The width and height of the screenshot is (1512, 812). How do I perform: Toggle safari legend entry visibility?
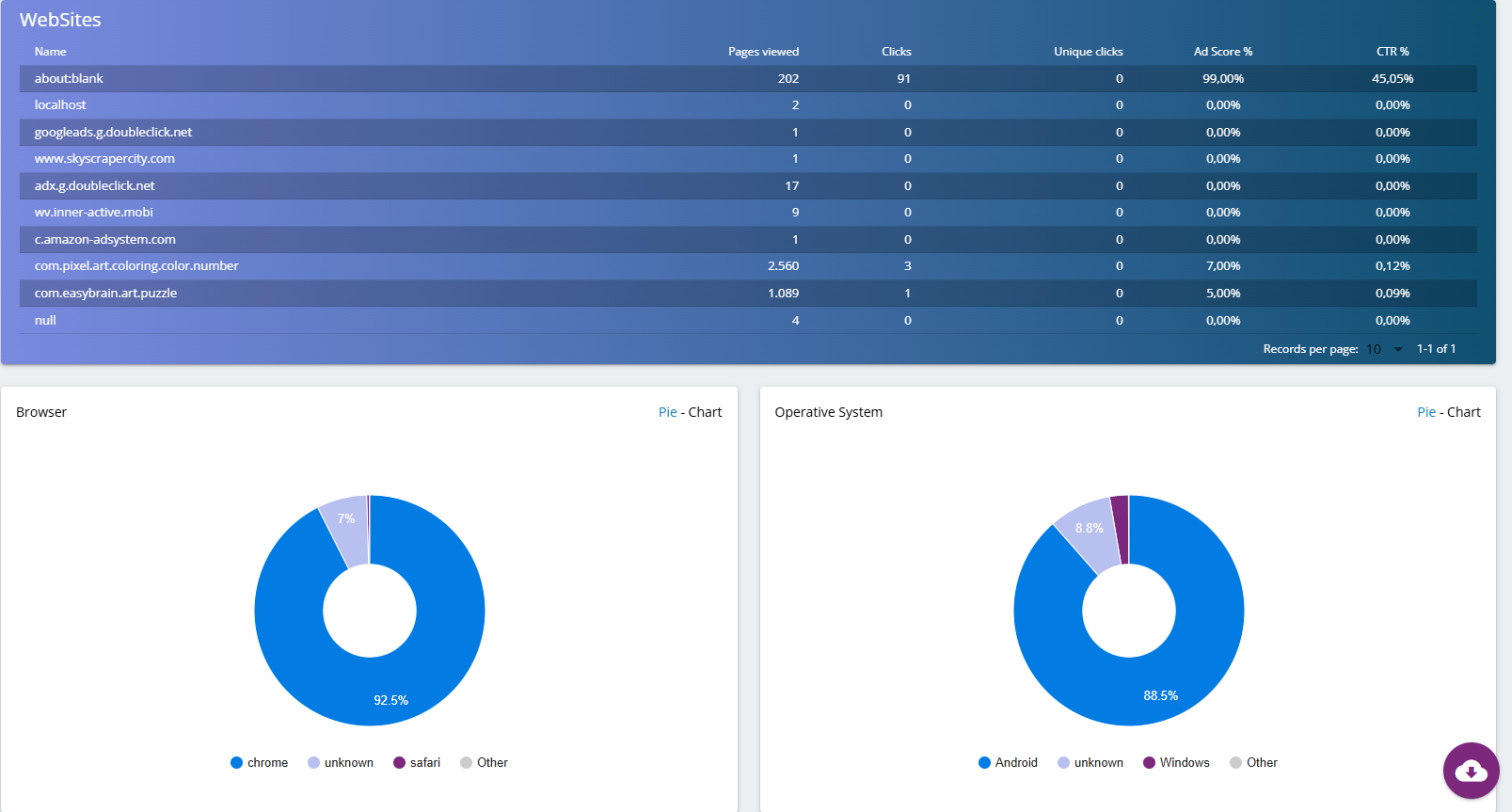pyautogui.click(x=417, y=762)
